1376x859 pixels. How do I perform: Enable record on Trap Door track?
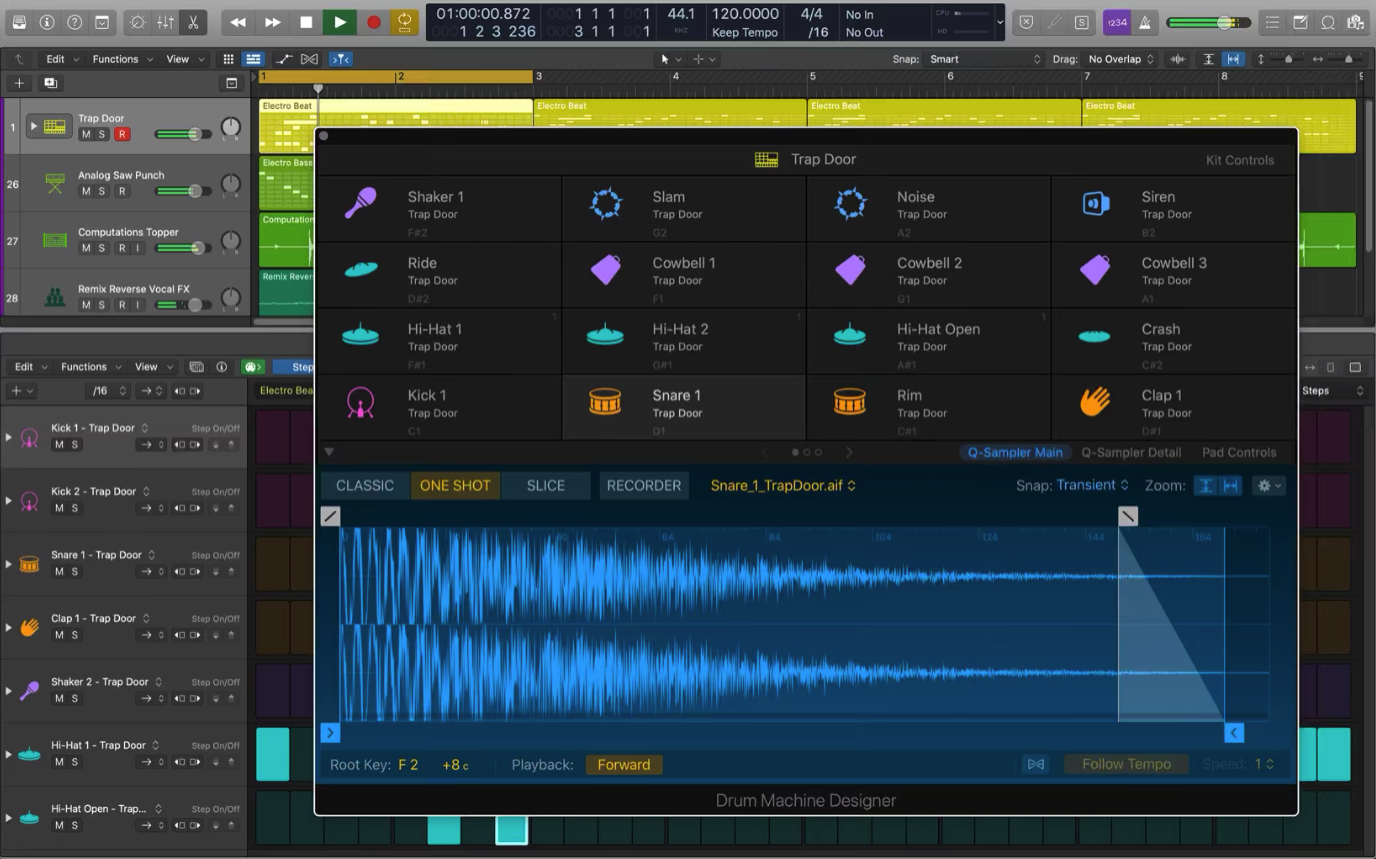point(121,135)
